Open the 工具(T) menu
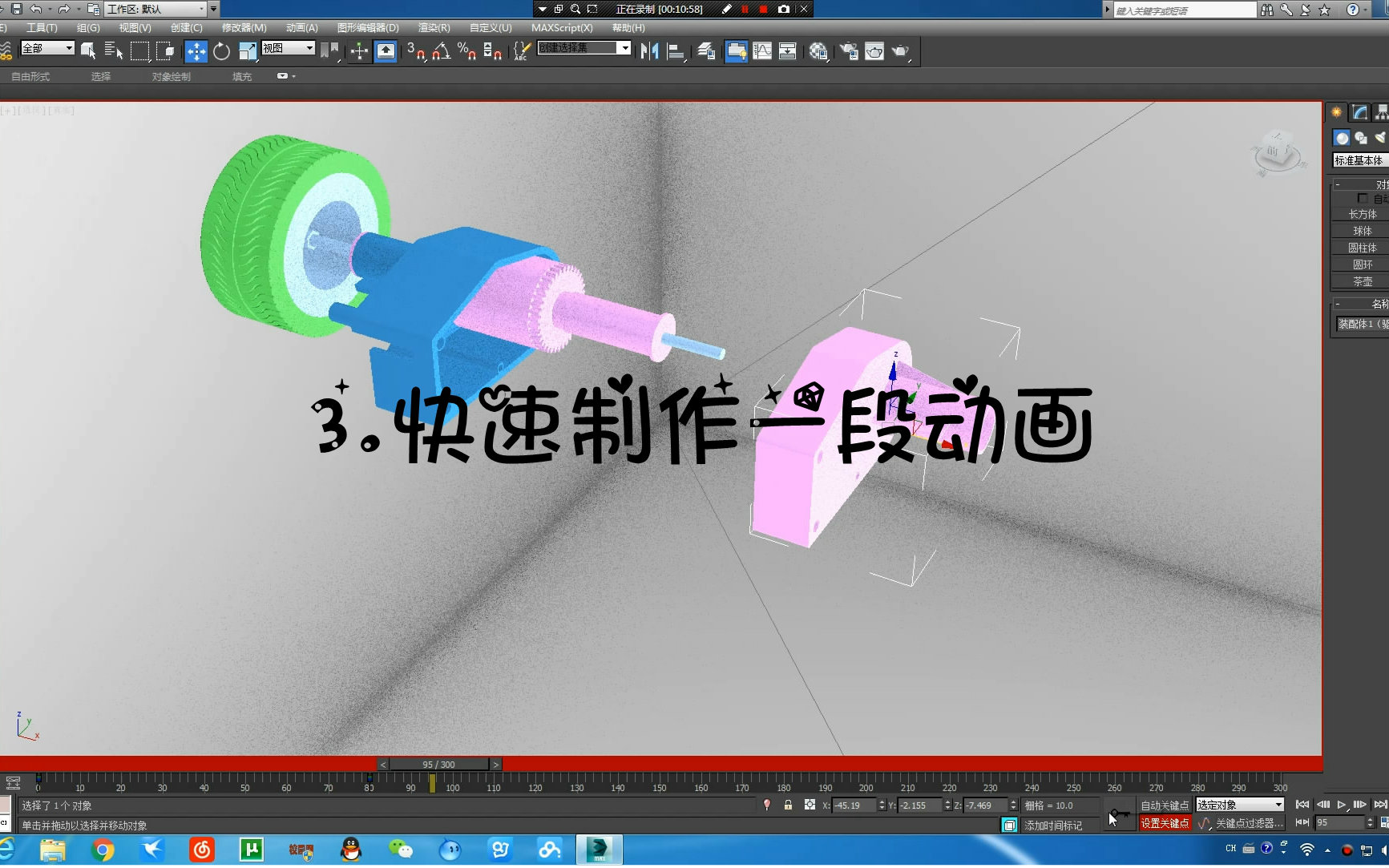Image resolution: width=1389 pixels, height=868 pixels. click(42, 28)
